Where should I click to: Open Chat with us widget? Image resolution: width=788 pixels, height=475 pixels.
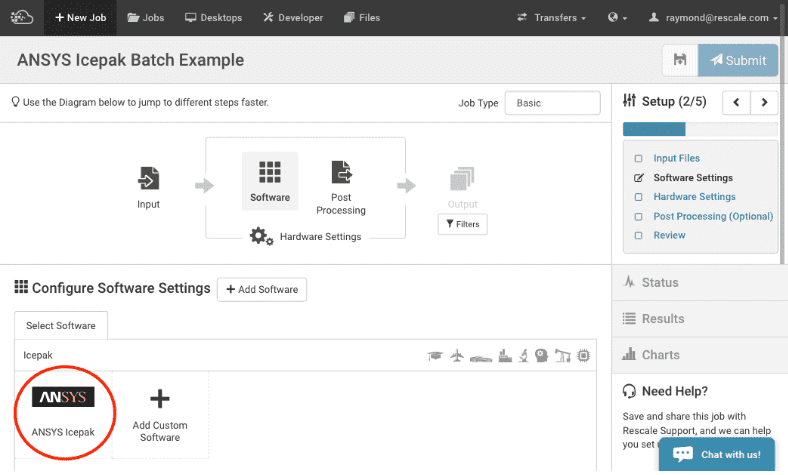click(717, 454)
